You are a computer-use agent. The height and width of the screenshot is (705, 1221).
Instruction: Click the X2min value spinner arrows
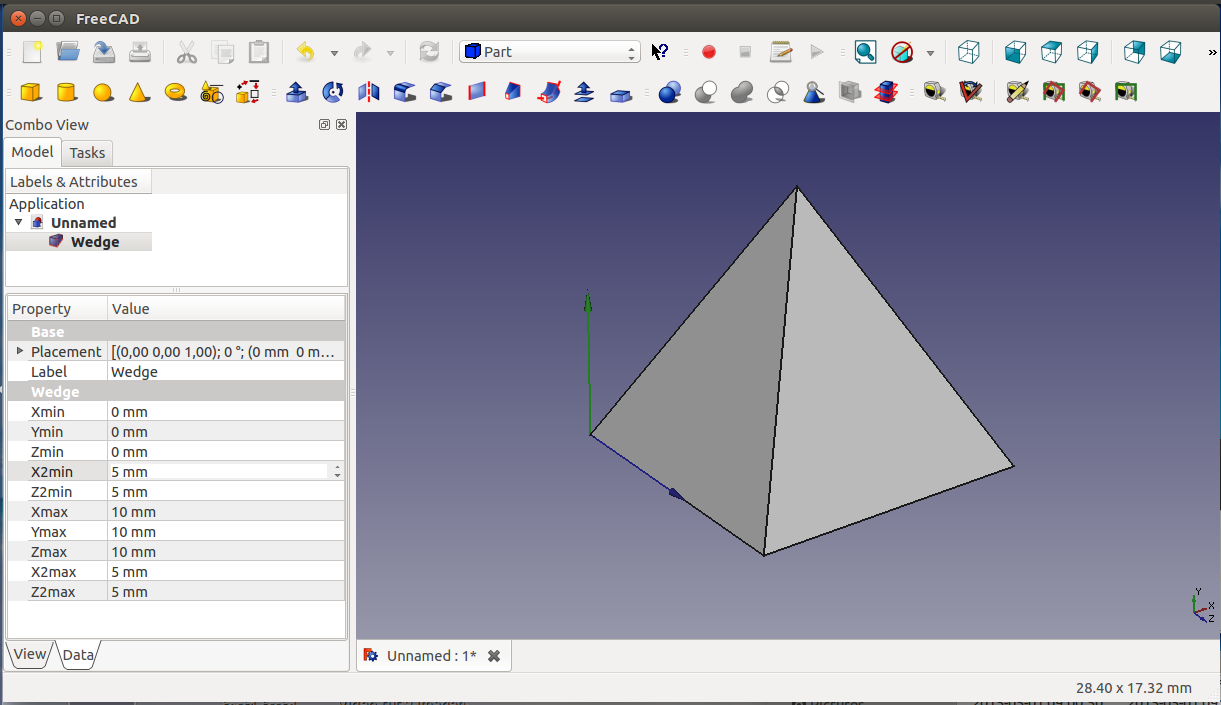coord(337,472)
